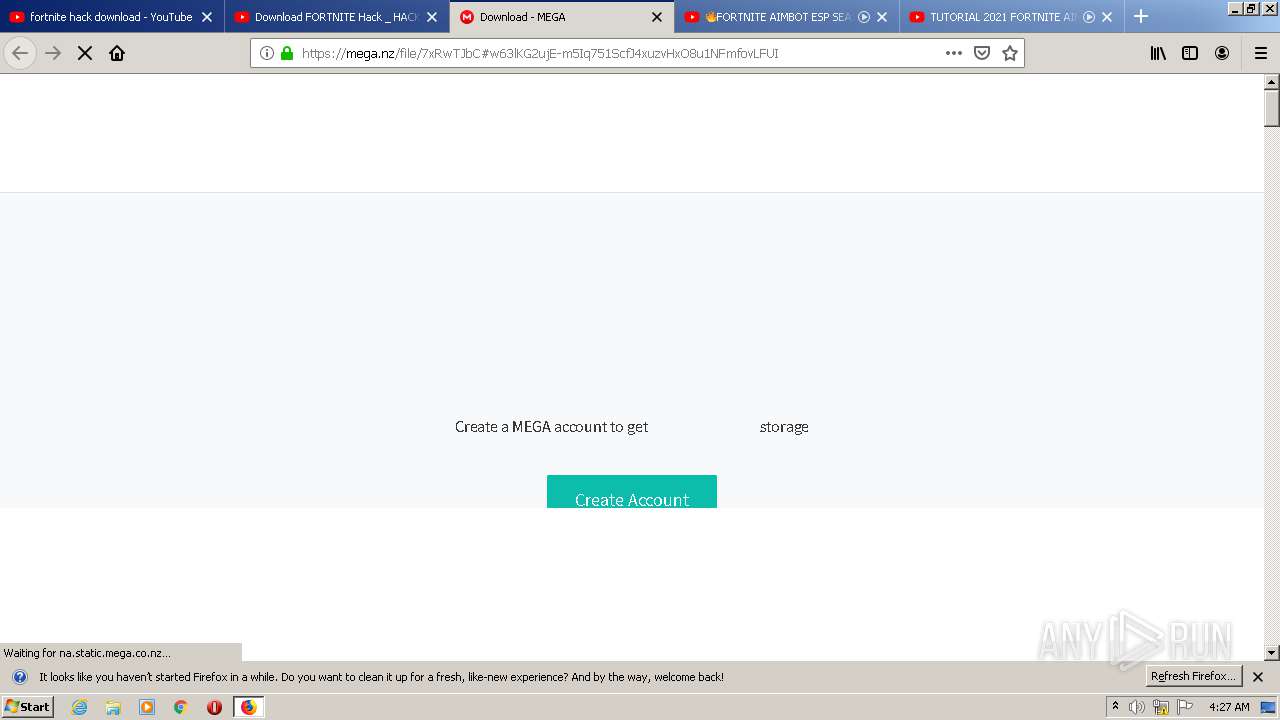Mute audio on FORTNITE AIMBOT tab
Image resolution: width=1280 pixels, height=720 pixels.
tap(864, 17)
